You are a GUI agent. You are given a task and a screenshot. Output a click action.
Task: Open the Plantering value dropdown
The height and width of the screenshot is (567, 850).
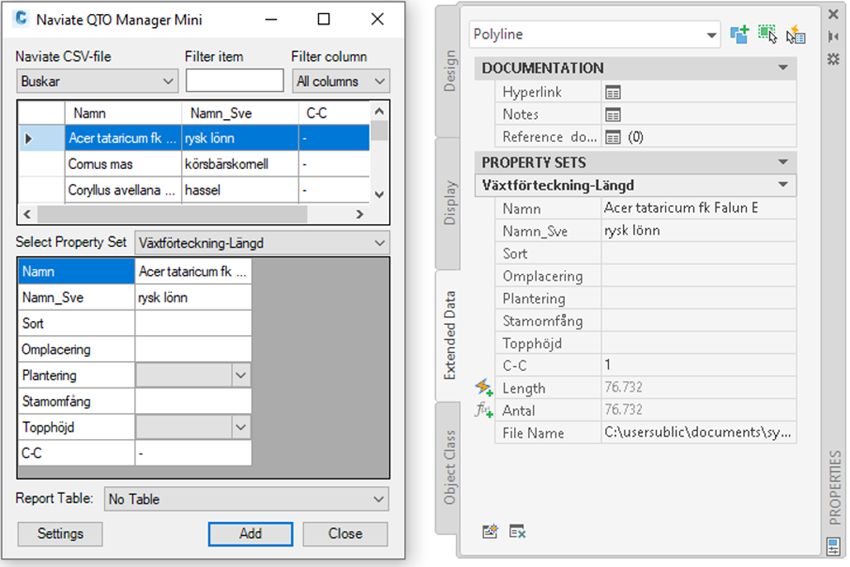241,375
